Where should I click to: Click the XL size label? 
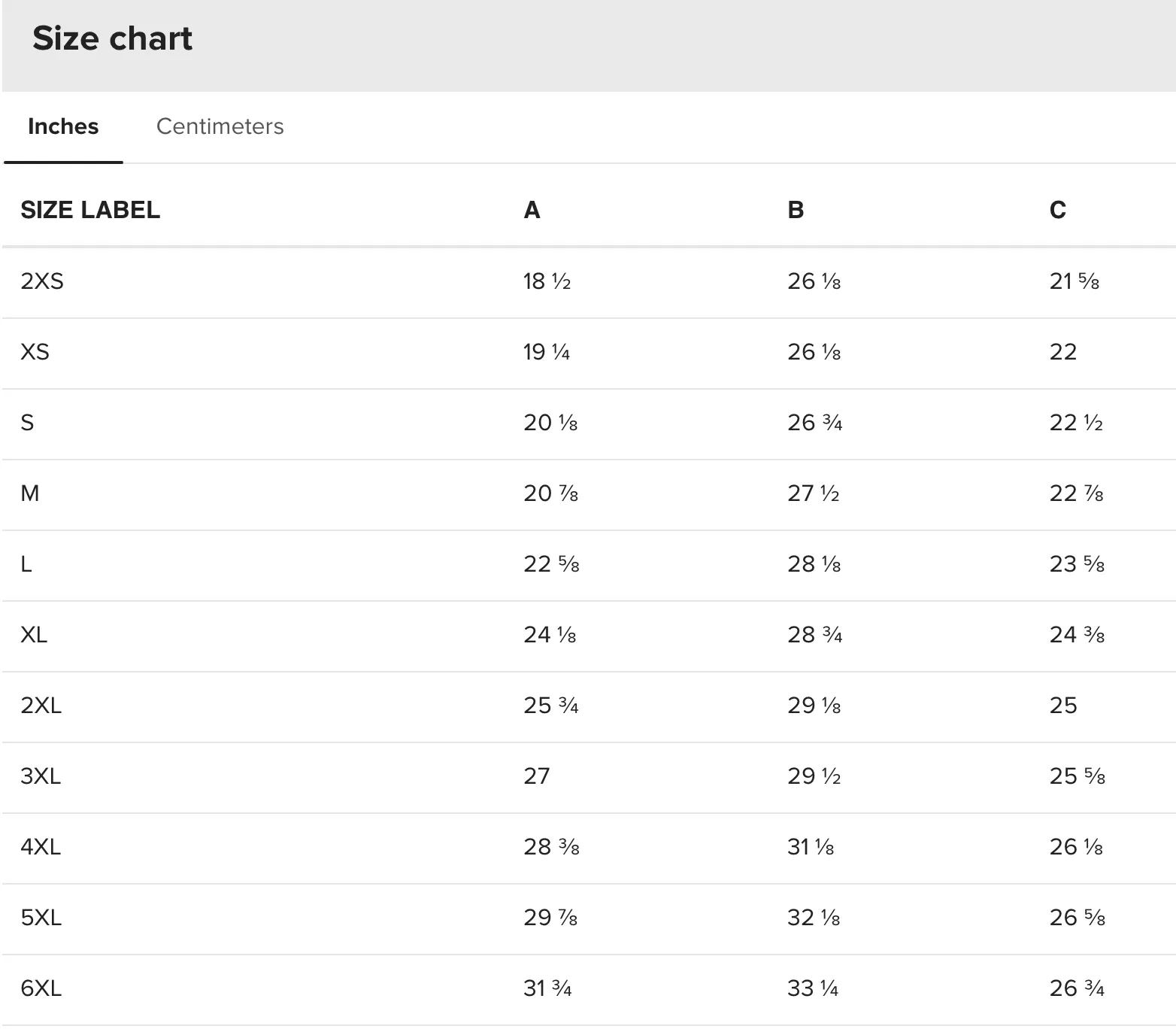coord(34,635)
